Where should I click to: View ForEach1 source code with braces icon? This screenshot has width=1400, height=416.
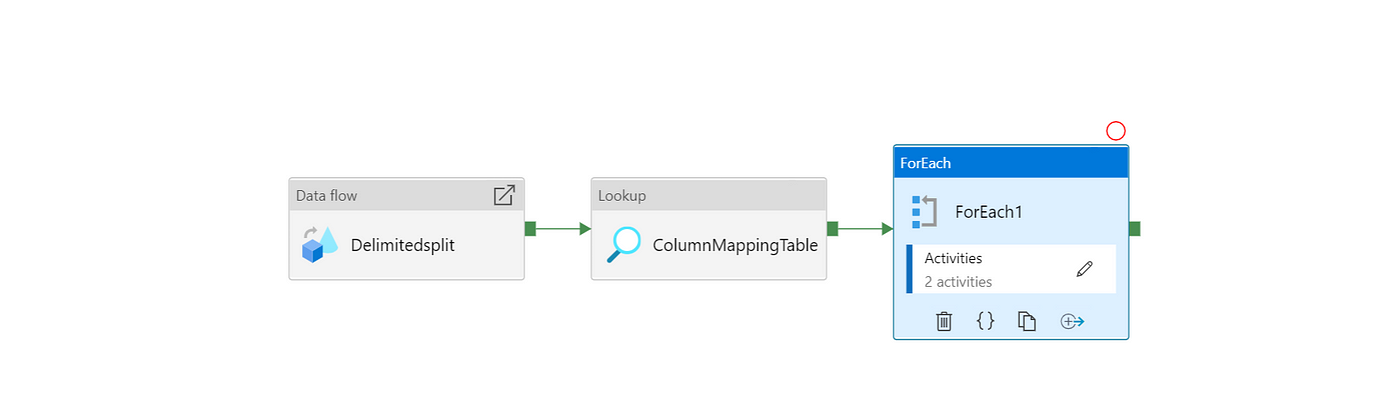pos(986,321)
